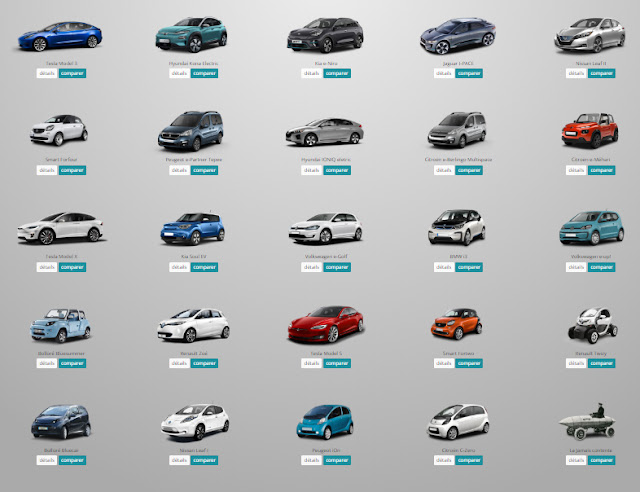The height and width of the screenshot is (492, 640).
Task: Select the teal Hyundai Kona Electric picture
Action: click(x=191, y=34)
